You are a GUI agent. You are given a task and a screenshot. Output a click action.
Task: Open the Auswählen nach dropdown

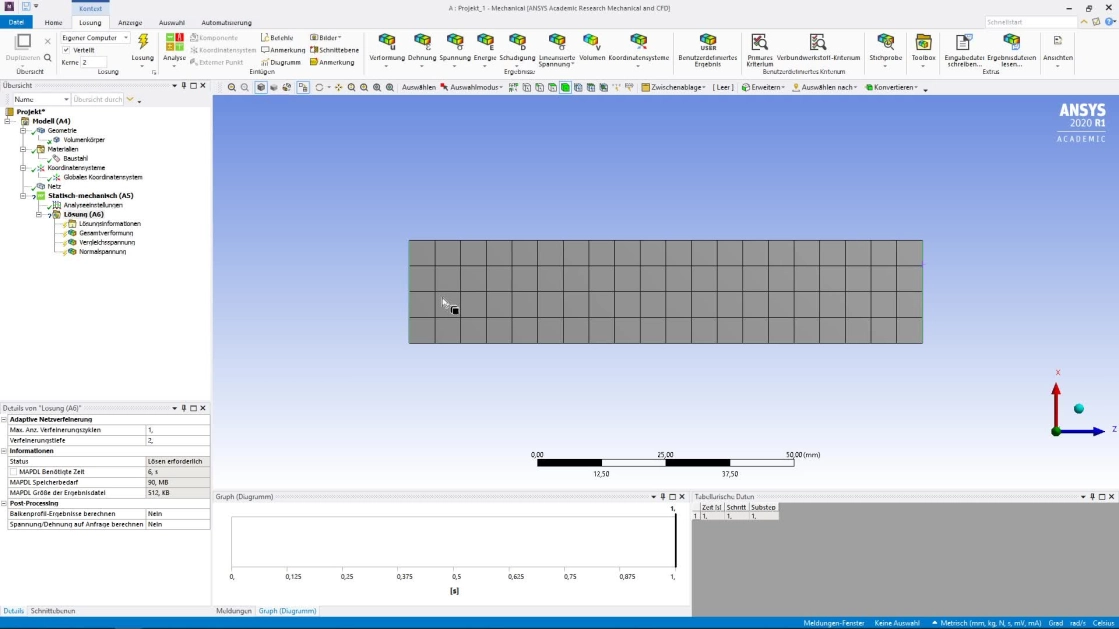(x=824, y=87)
